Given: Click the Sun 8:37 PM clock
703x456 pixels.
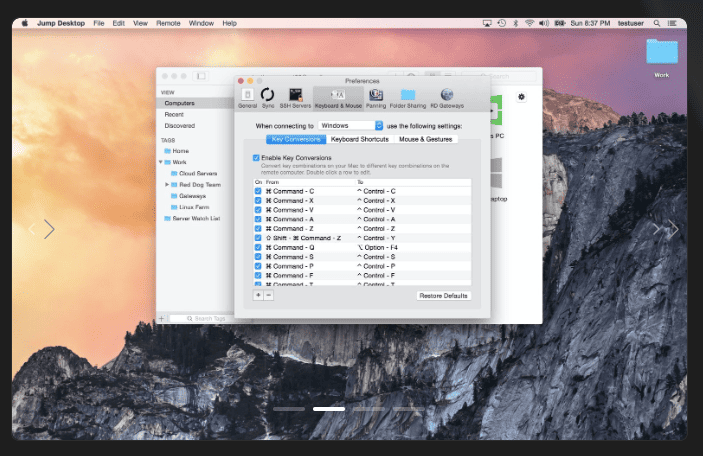Looking at the screenshot, I should [590, 23].
